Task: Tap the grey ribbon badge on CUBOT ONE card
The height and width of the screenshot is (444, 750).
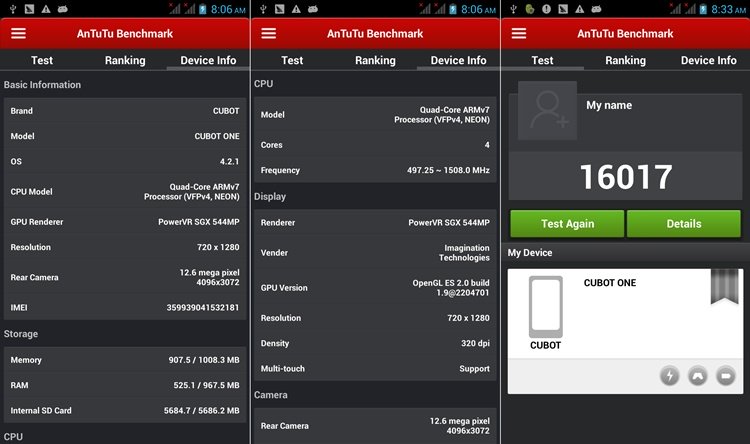Action: (x=723, y=286)
